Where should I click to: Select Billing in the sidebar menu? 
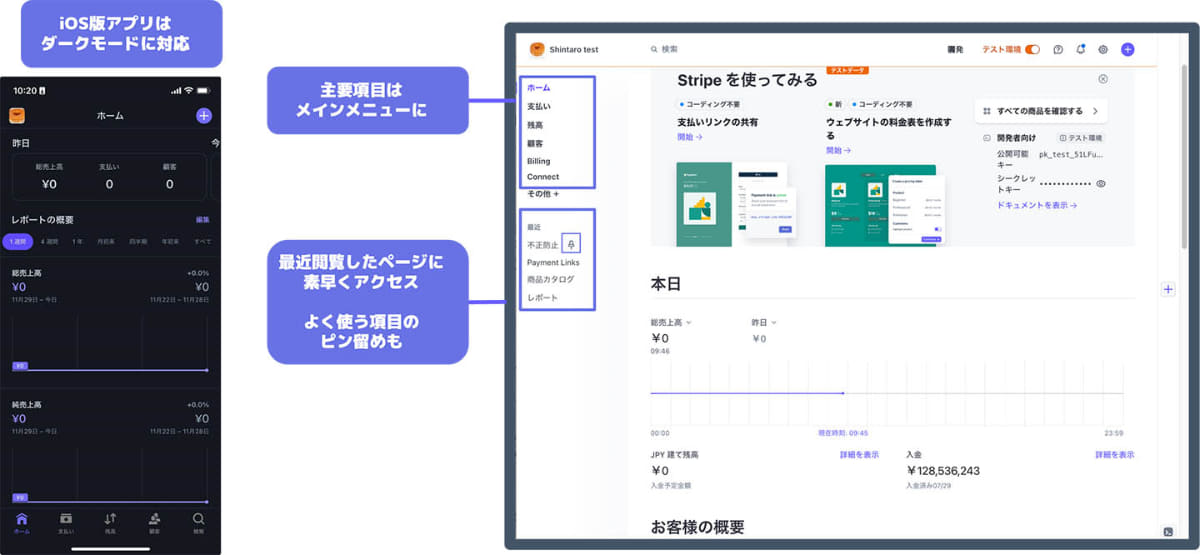[x=538, y=161]
